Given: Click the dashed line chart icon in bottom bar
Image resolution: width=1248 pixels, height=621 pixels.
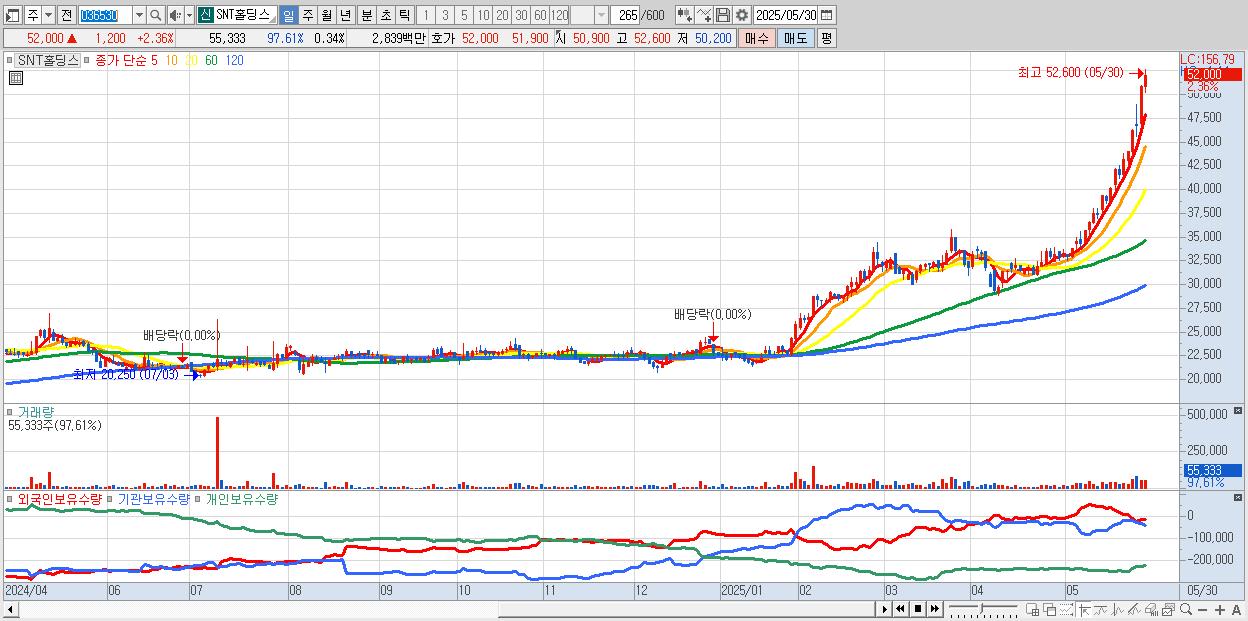Looking at the screenshot, I should (x=1065, y=609).
